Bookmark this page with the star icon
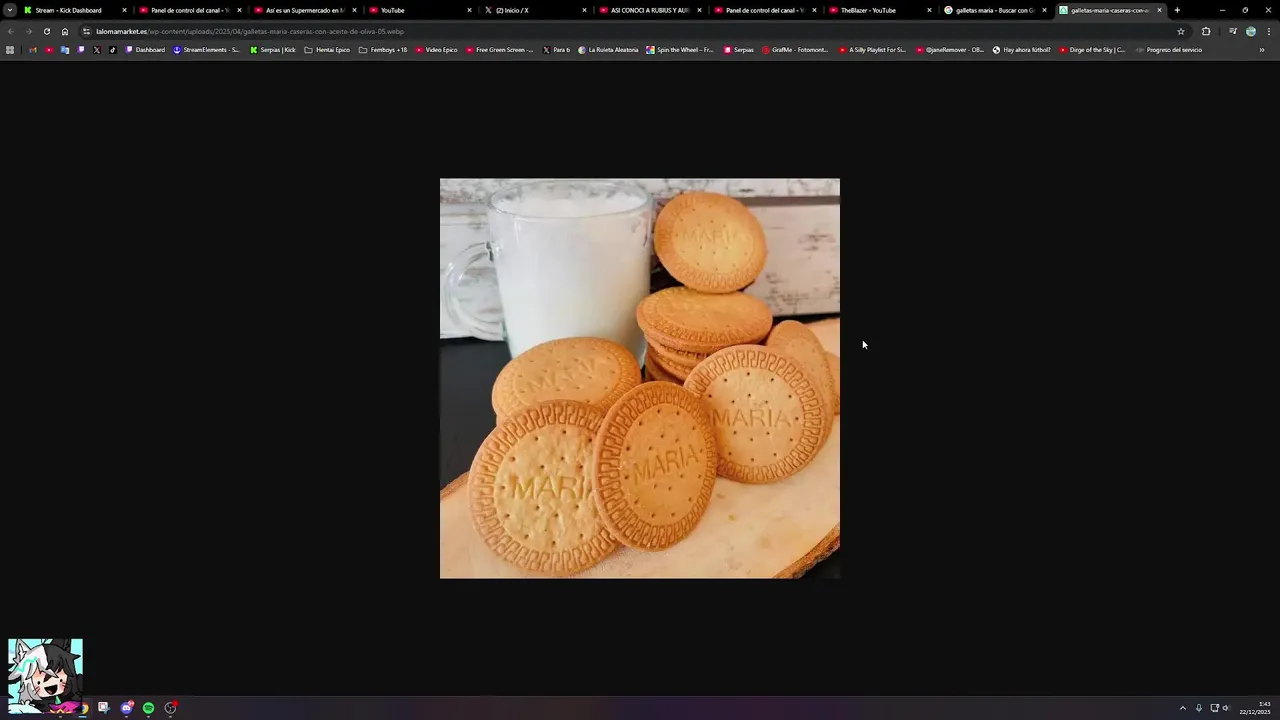Image resolution: width=1280 pixels, height=720 pixels. click(1180, 31)
